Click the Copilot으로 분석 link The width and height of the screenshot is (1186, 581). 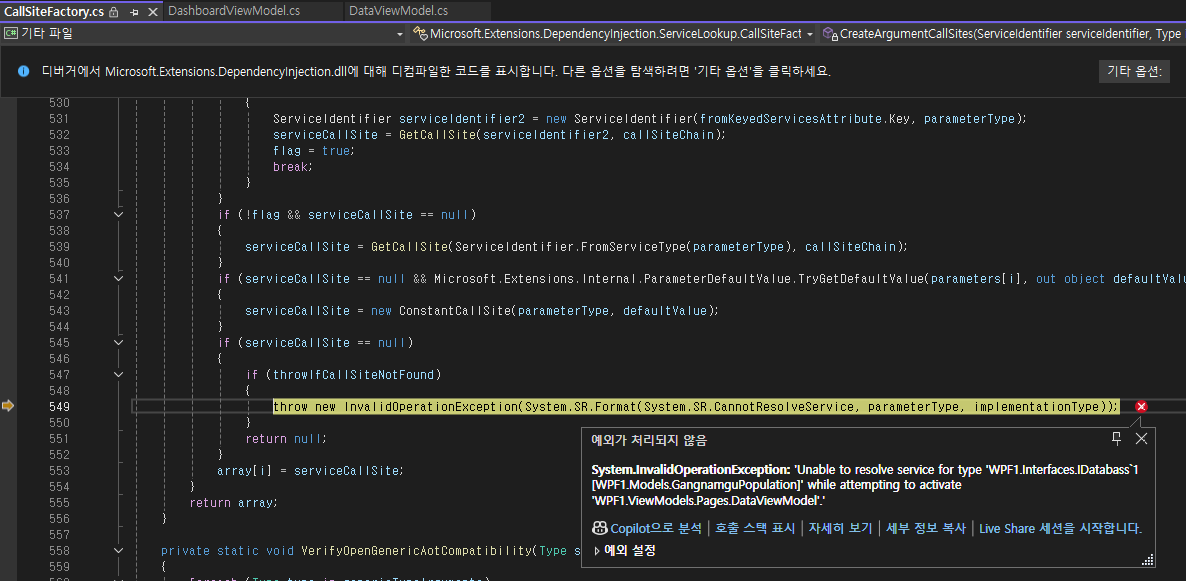tap(656, 528)
